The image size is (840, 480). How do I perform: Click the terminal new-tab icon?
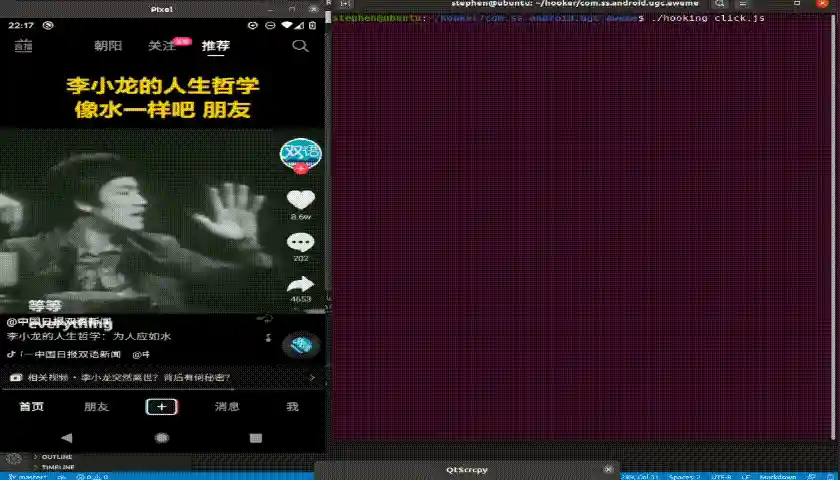346,4
